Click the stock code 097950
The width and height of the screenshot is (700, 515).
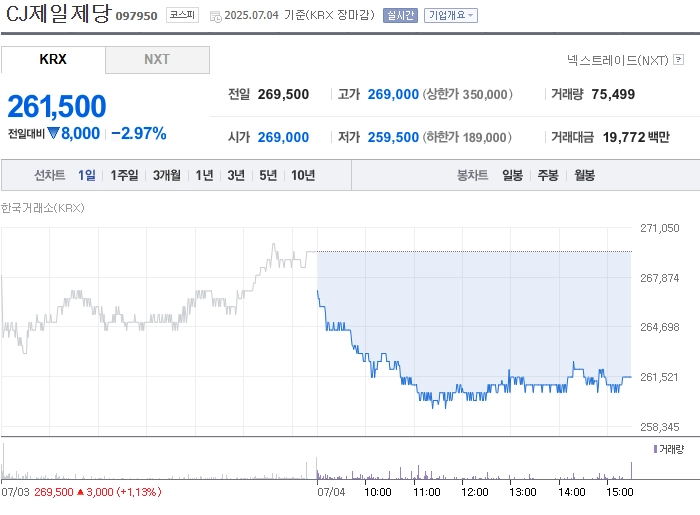(136, 16)
